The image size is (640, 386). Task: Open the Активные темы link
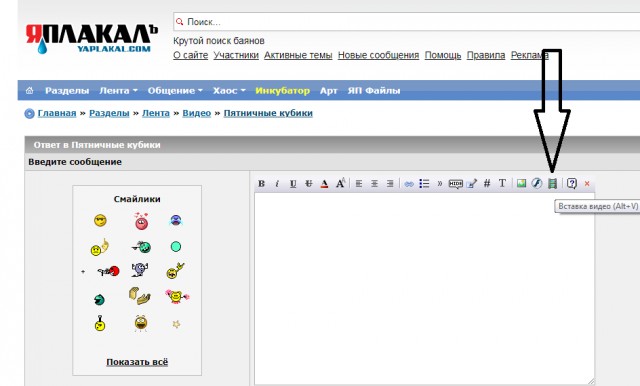[298, 55]
